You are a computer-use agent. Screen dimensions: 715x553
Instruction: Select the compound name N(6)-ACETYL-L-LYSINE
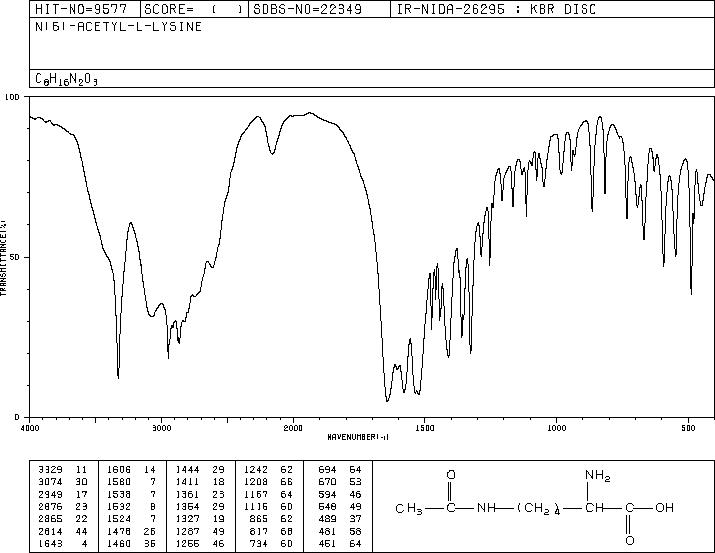point(119,27)
